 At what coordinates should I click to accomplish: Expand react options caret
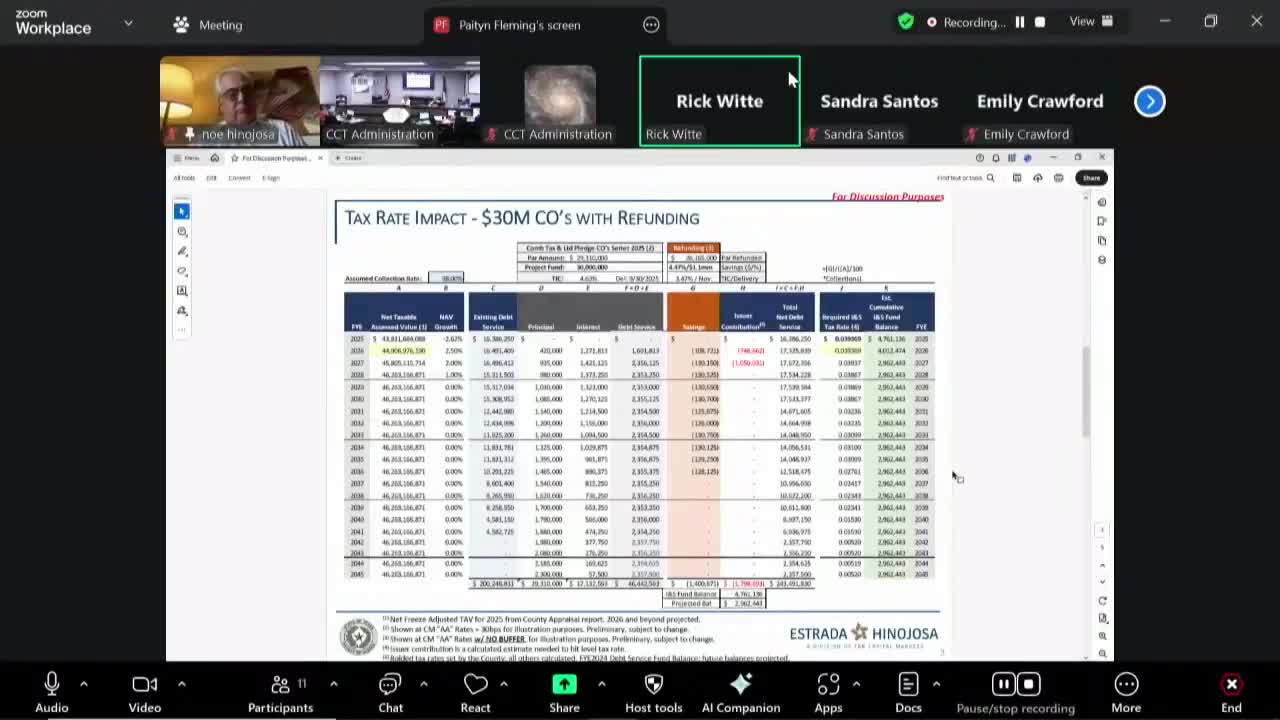[x=503, y=684]
